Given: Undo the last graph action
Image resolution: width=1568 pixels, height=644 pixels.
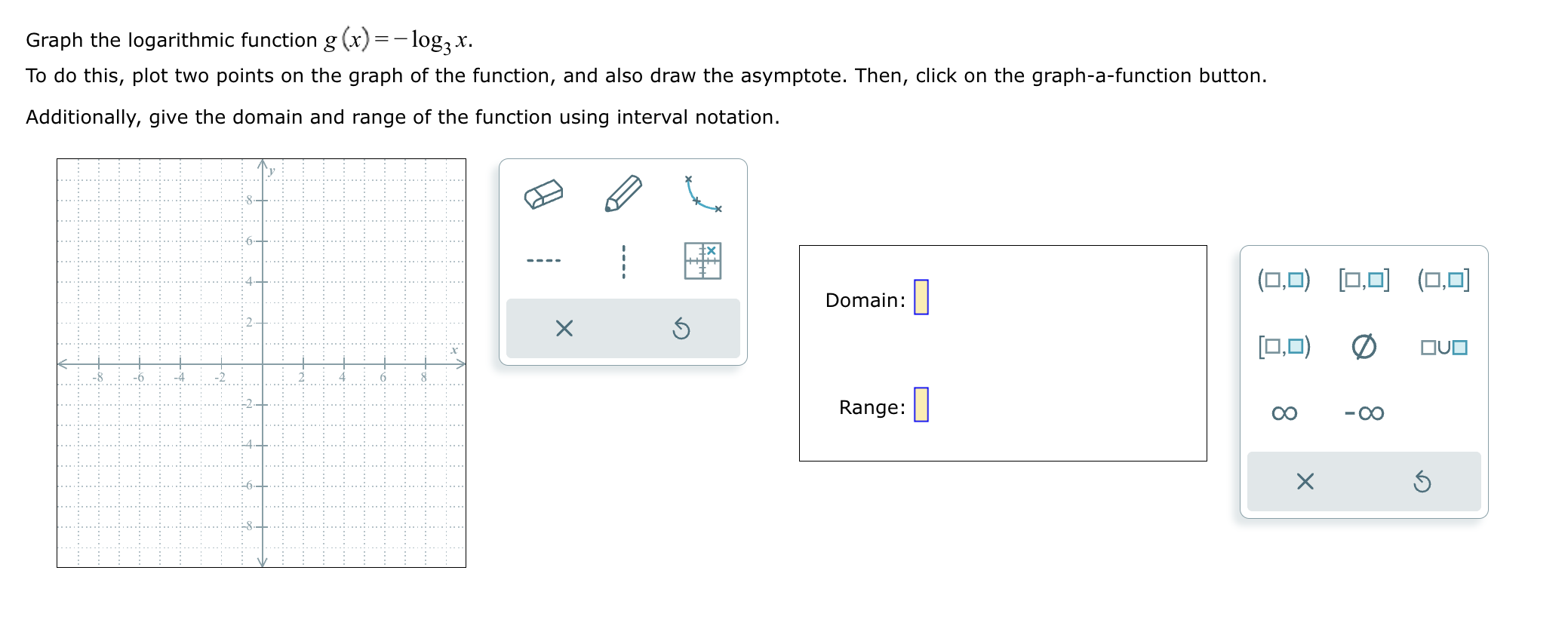Looking at the screenshot, I should coord(681,328).
